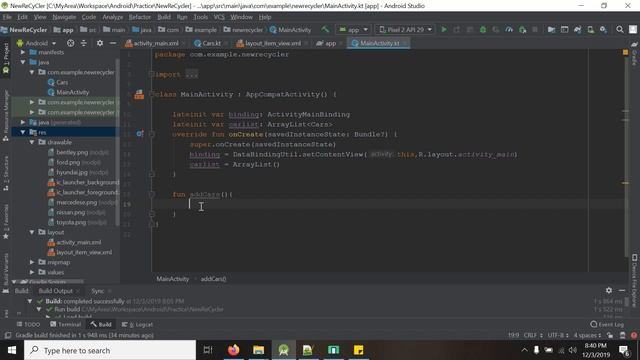Open the Project Structure icon in toolbar
This screenshot has width=640, height=360.
(x=551, y=29)
